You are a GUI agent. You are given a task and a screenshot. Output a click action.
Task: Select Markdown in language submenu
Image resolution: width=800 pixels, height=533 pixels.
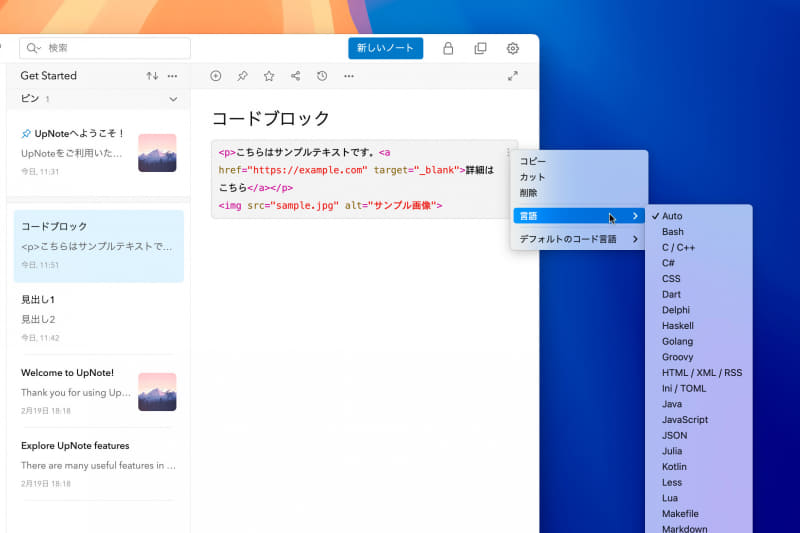(x=698, y=528)
